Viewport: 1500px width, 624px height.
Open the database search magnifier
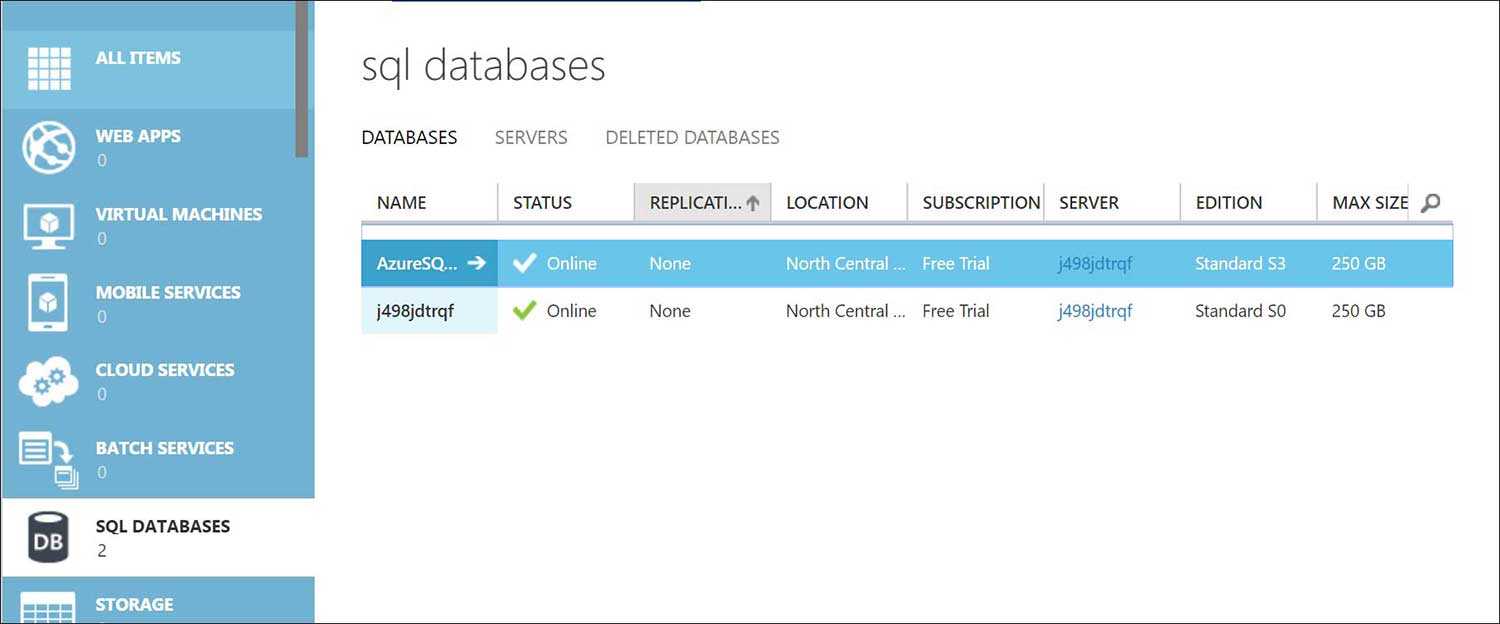(1430, 202)
